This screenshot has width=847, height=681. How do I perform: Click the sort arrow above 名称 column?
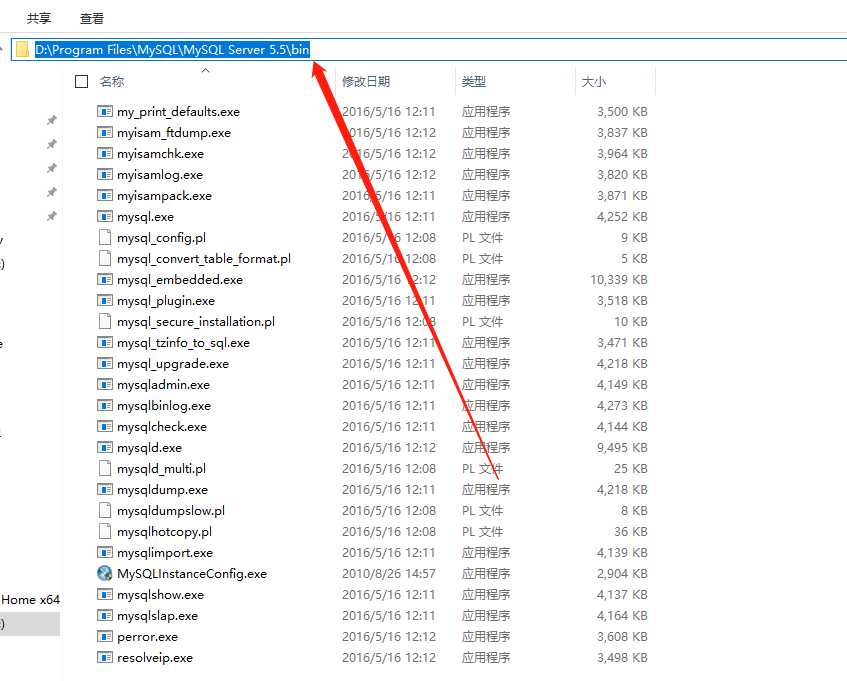205,70
